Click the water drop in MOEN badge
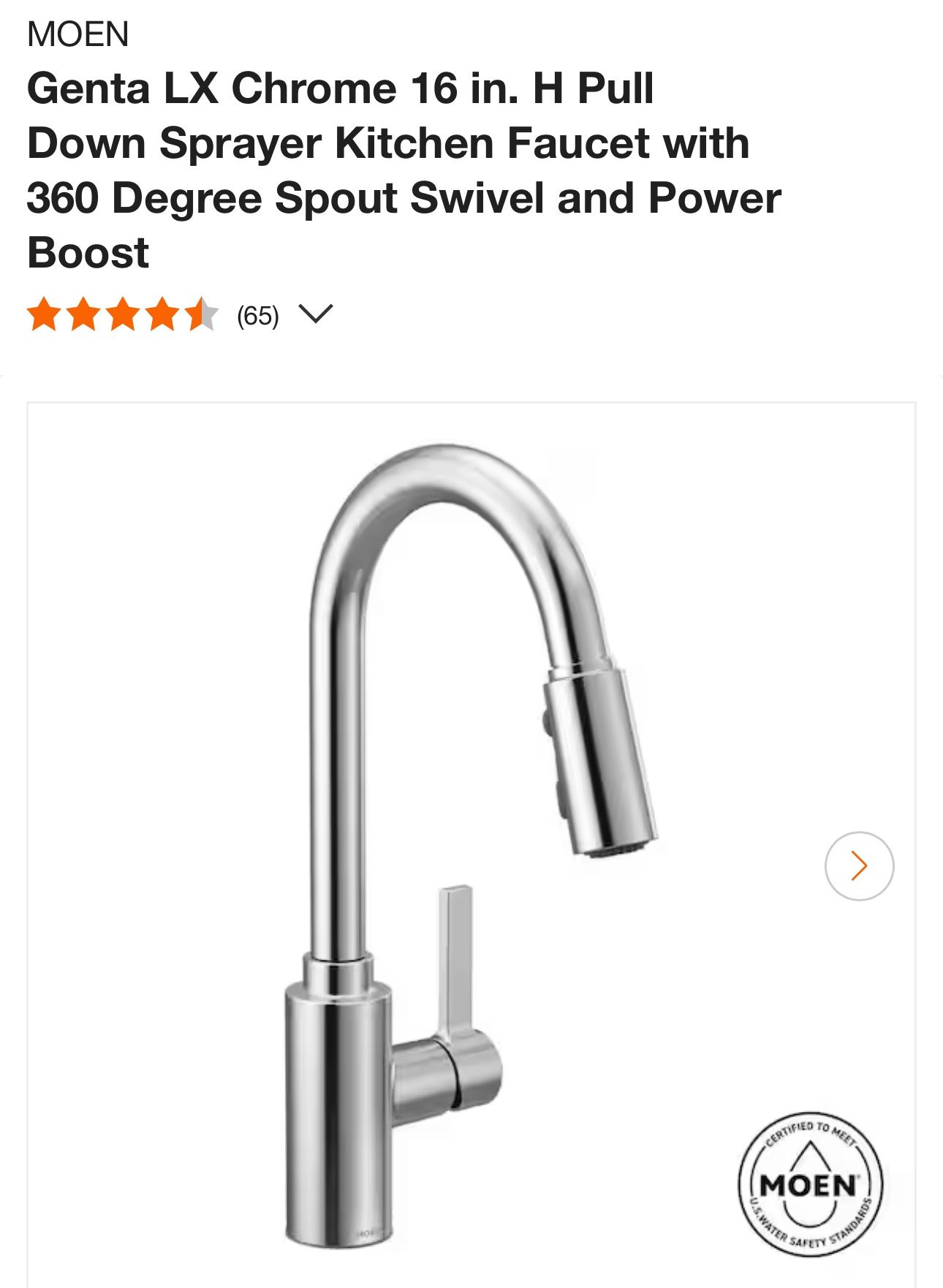943x1288 pixels. click(x=808, y=1184)
